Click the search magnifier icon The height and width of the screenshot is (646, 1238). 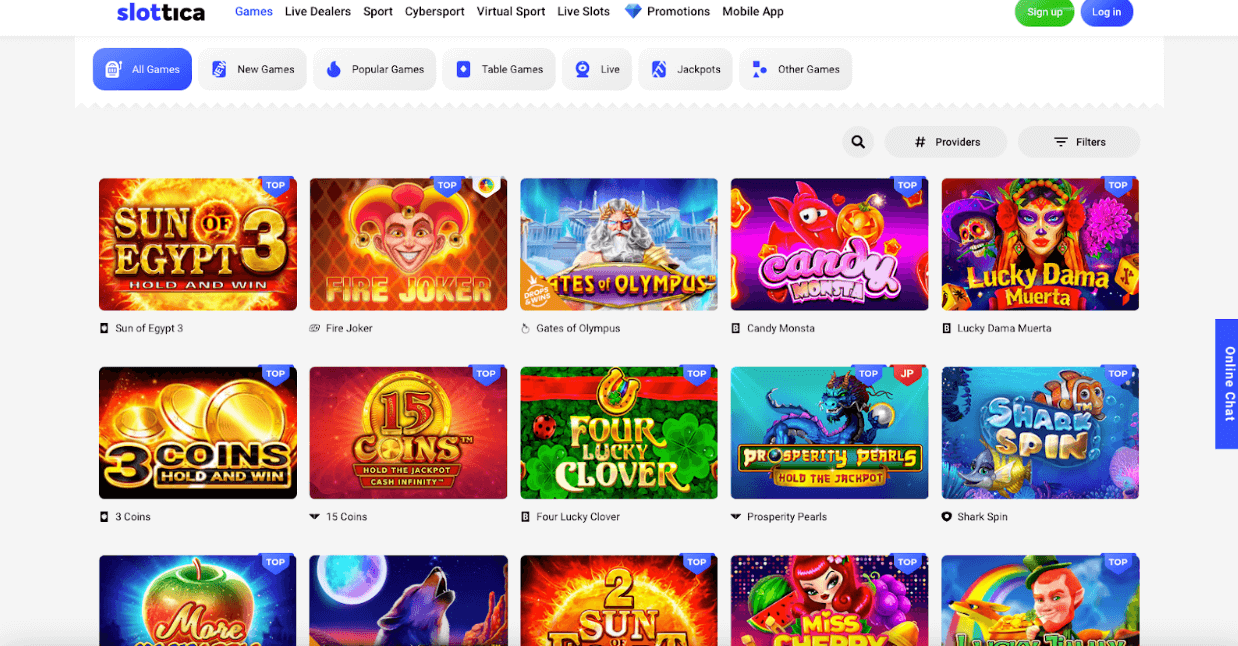pos(858,142)
